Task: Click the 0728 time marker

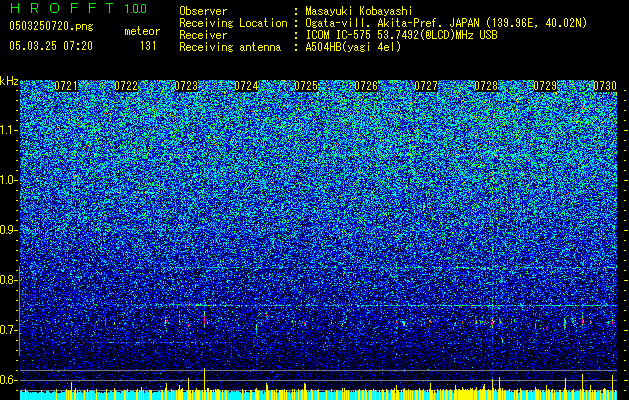Action: [486, 86]
